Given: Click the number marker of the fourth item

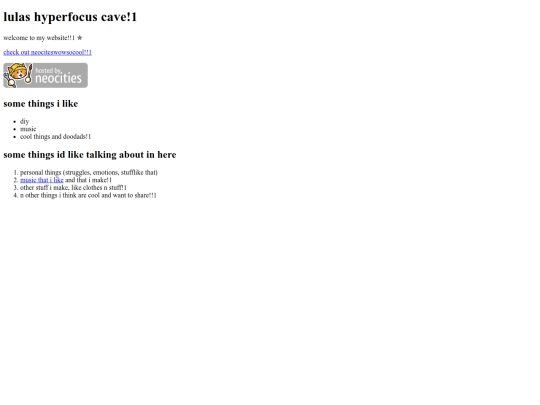Looking at the screenshot, I should pos(15,195).
